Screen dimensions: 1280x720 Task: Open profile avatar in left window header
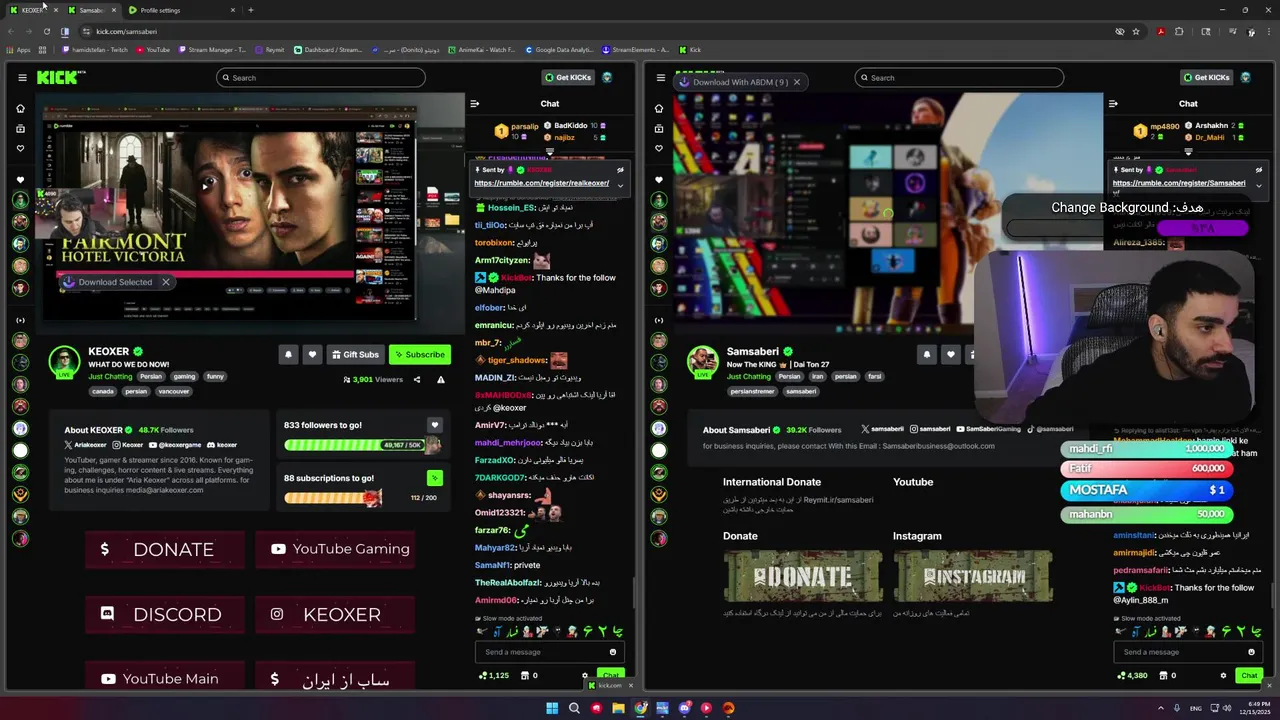coord(607,77)
